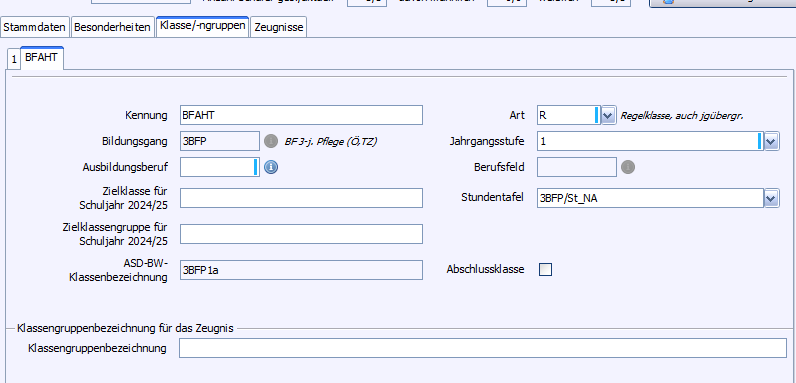This screenshot has height=383, width=796.
Task: Expand the Stundentafel dropdown
Action: click(772, 198)
